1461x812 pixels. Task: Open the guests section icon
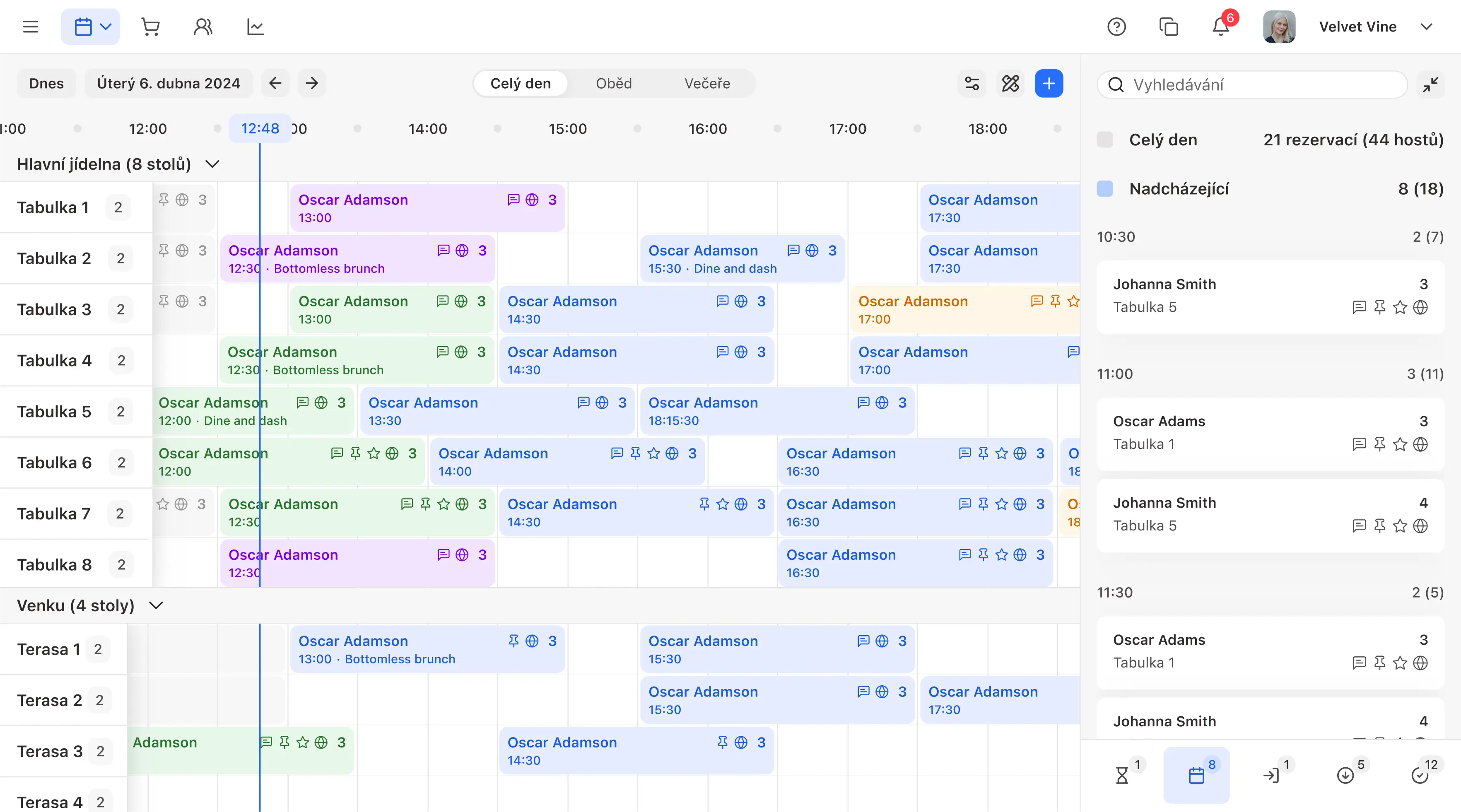pyautogui.click(x=203, y=27)
